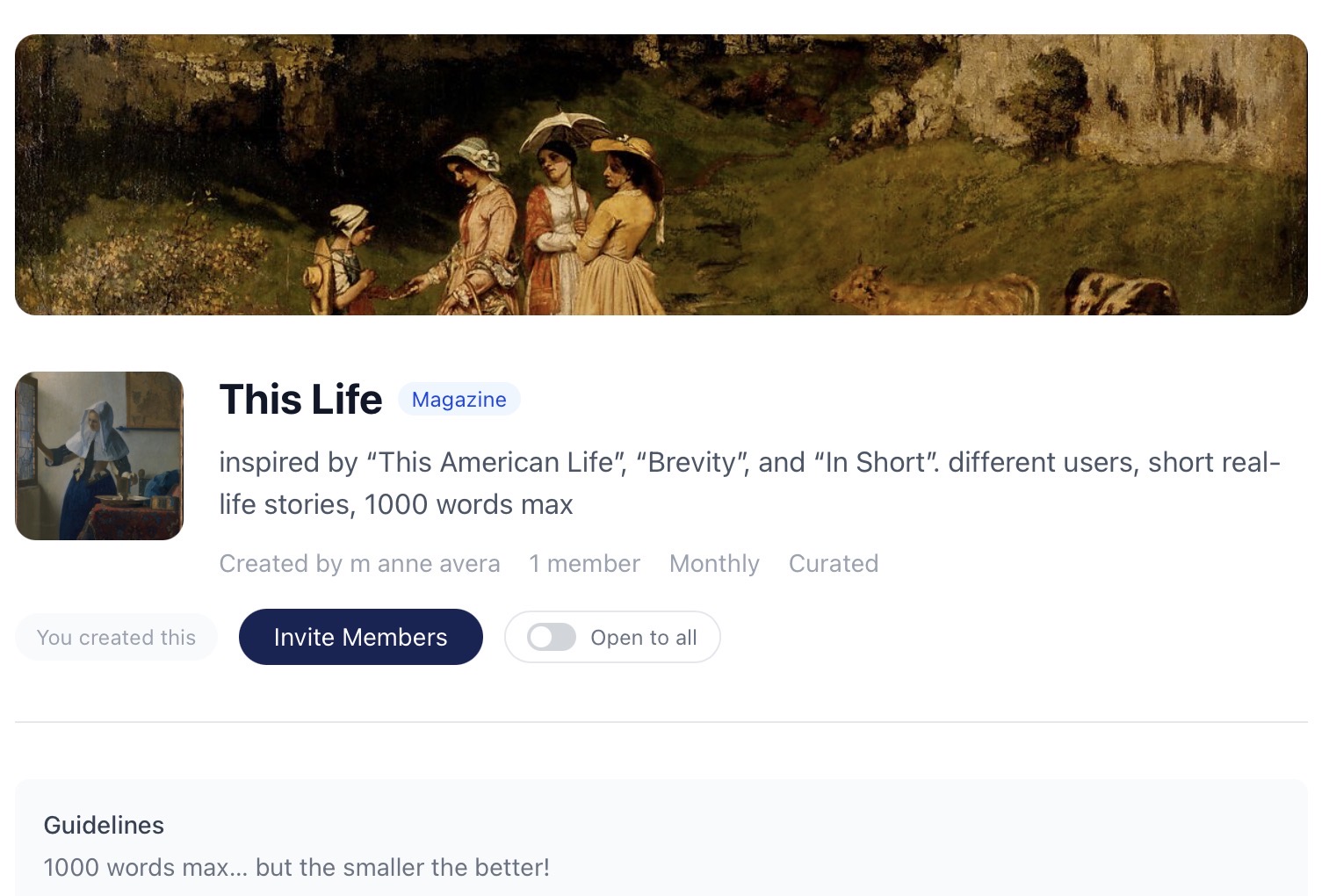The image size is (1329, 896).
Task: Click the "Open to all" text label
Action: 643,637
